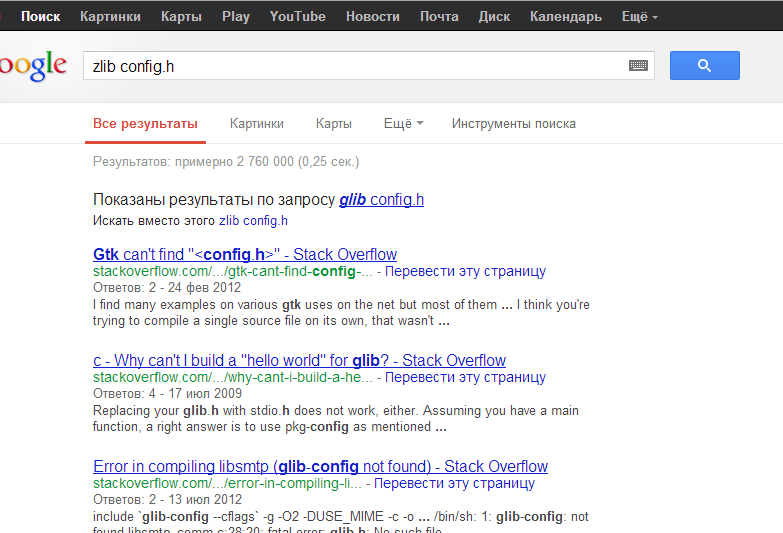Image resolution: width=783 pixels, height=533 pixels.
Task: Open Картинки in the top black bar
Action: 110,16
